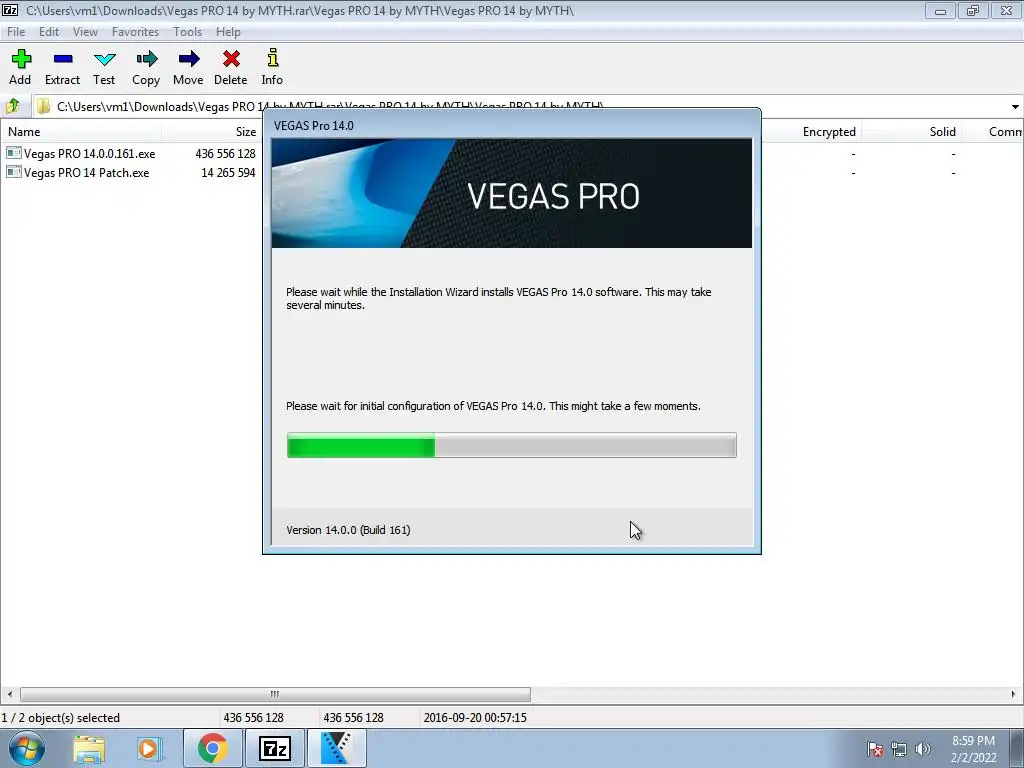Sort files by the Name column header
1024x768 pixels.
pyautogui.click(x=82, y=131)
